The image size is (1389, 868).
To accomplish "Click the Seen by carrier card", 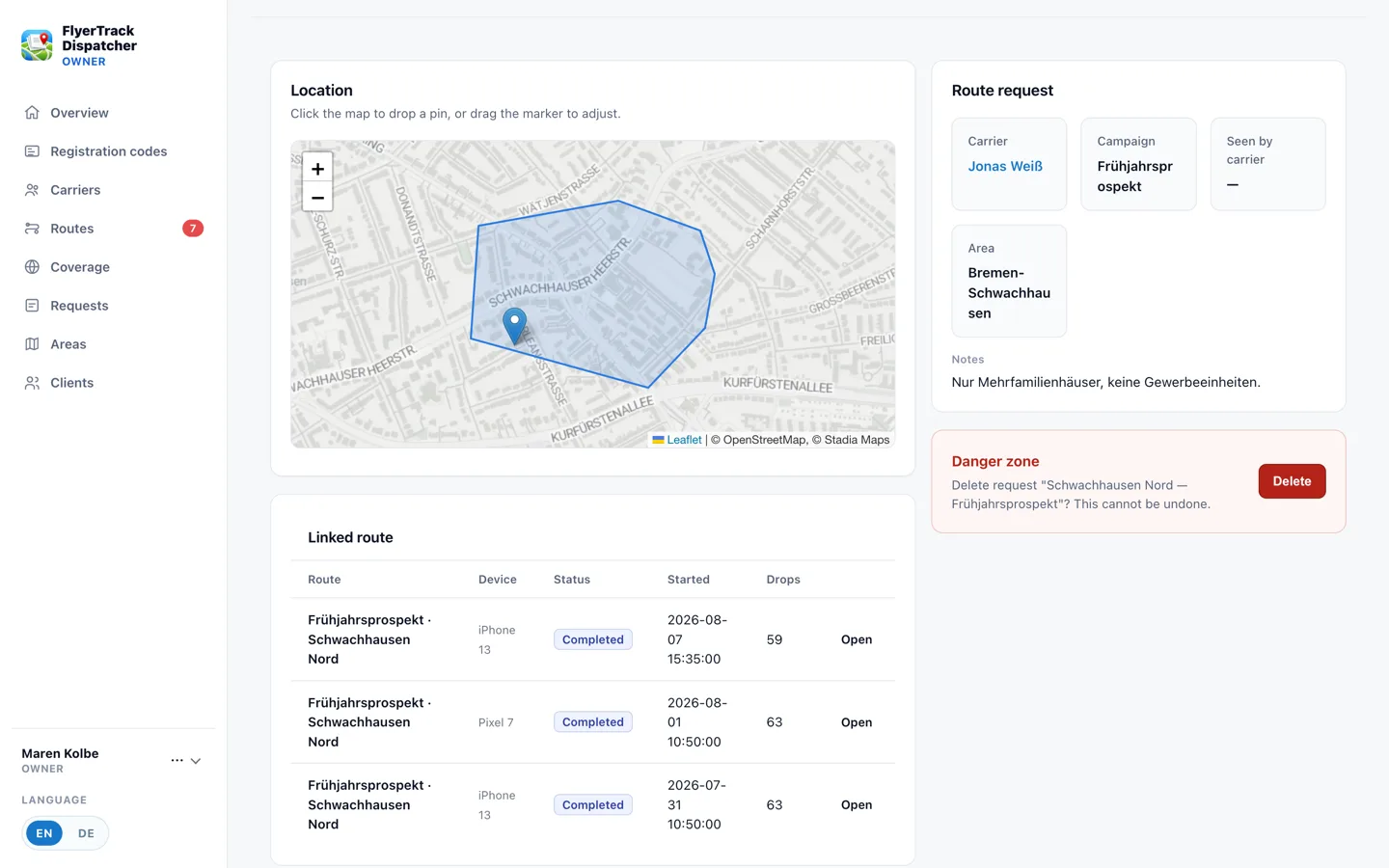I will [x=1267, y=164].
